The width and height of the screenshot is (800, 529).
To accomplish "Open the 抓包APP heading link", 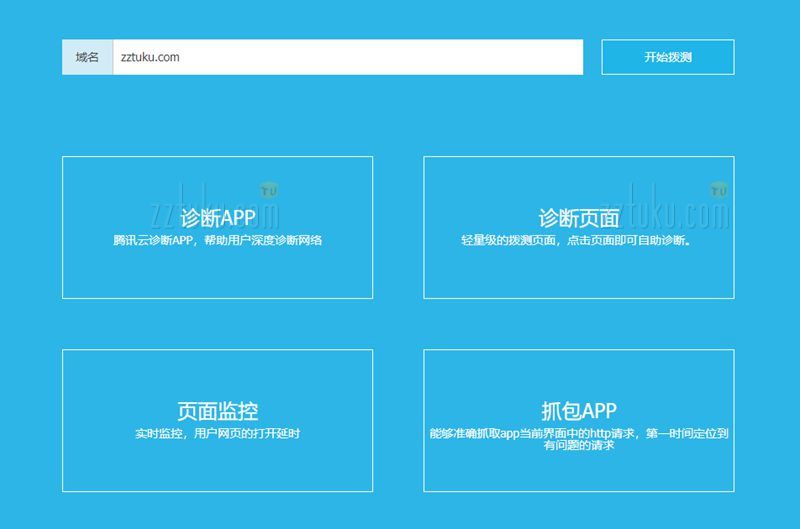I will point(578,411).
